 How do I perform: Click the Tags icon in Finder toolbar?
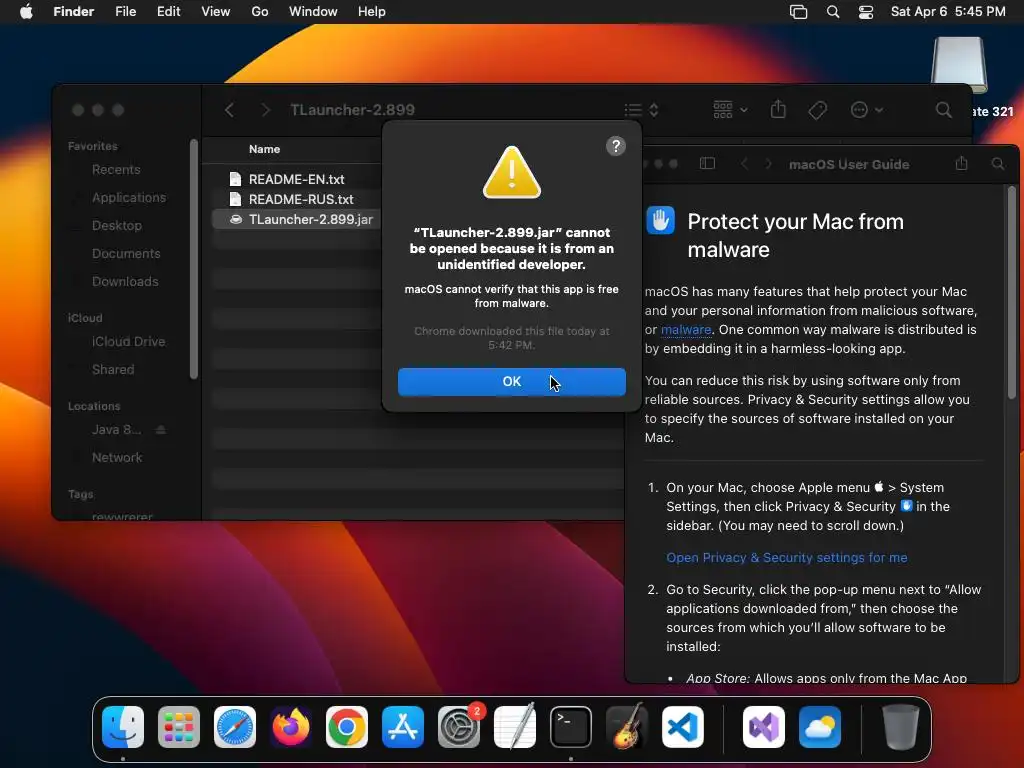818,110
